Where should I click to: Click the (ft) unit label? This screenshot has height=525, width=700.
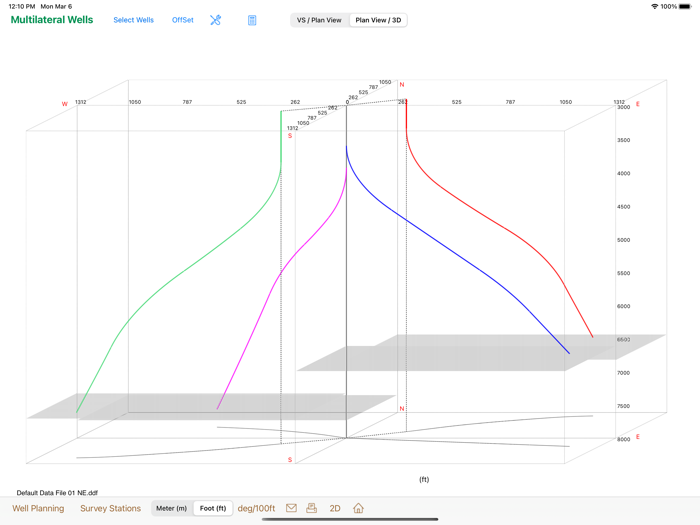(x=424, y=479)
